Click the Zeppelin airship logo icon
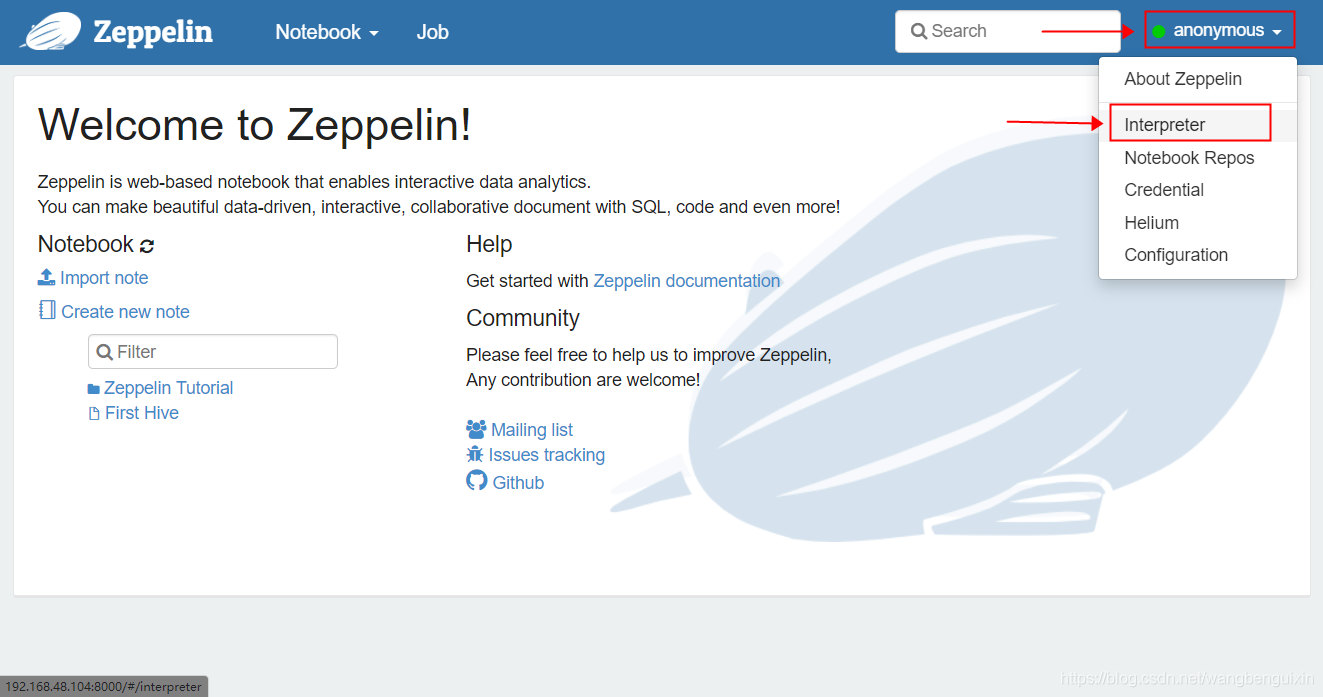Image resolution: width=1323 pixels, height=697 pixels. [51, 31]
